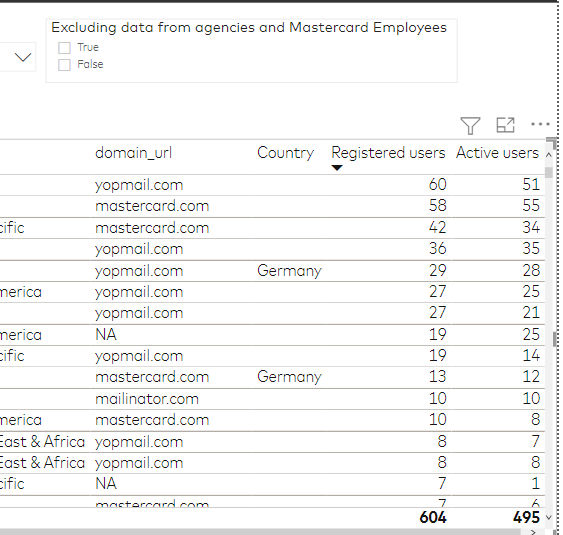Click active users value 21

tap(531, 313)
